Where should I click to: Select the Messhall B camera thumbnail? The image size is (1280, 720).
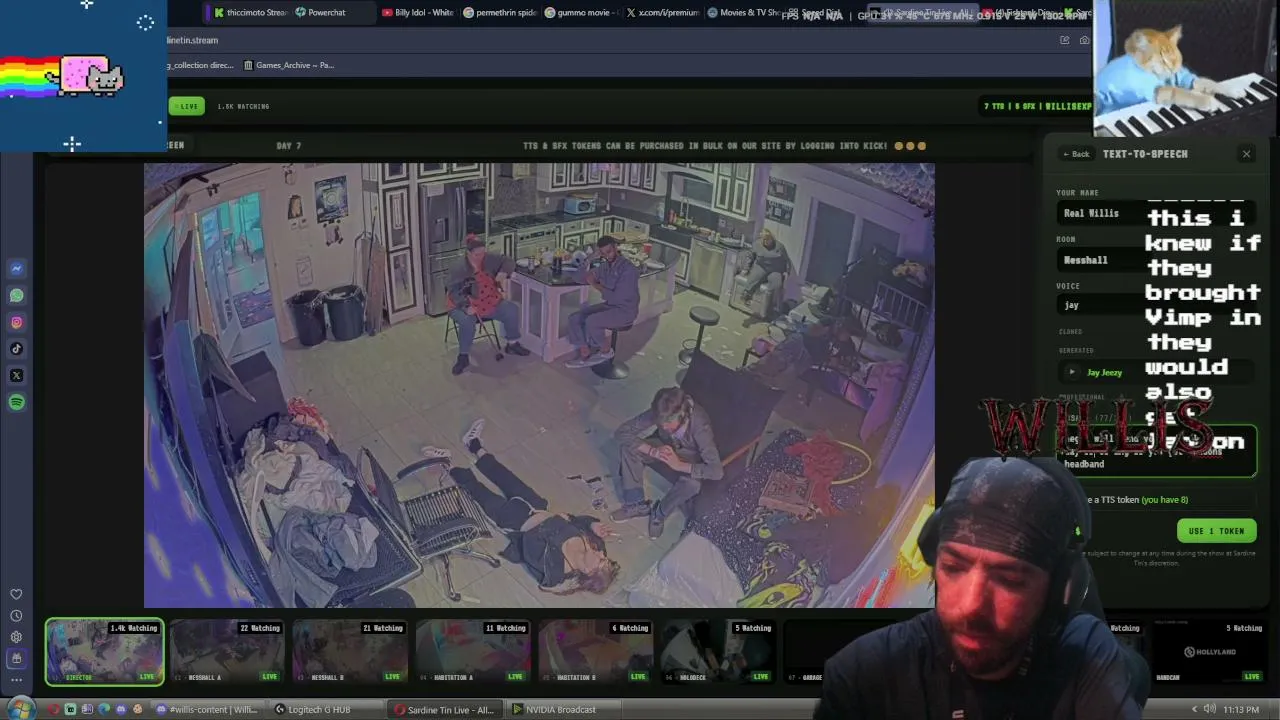point(350,652)
